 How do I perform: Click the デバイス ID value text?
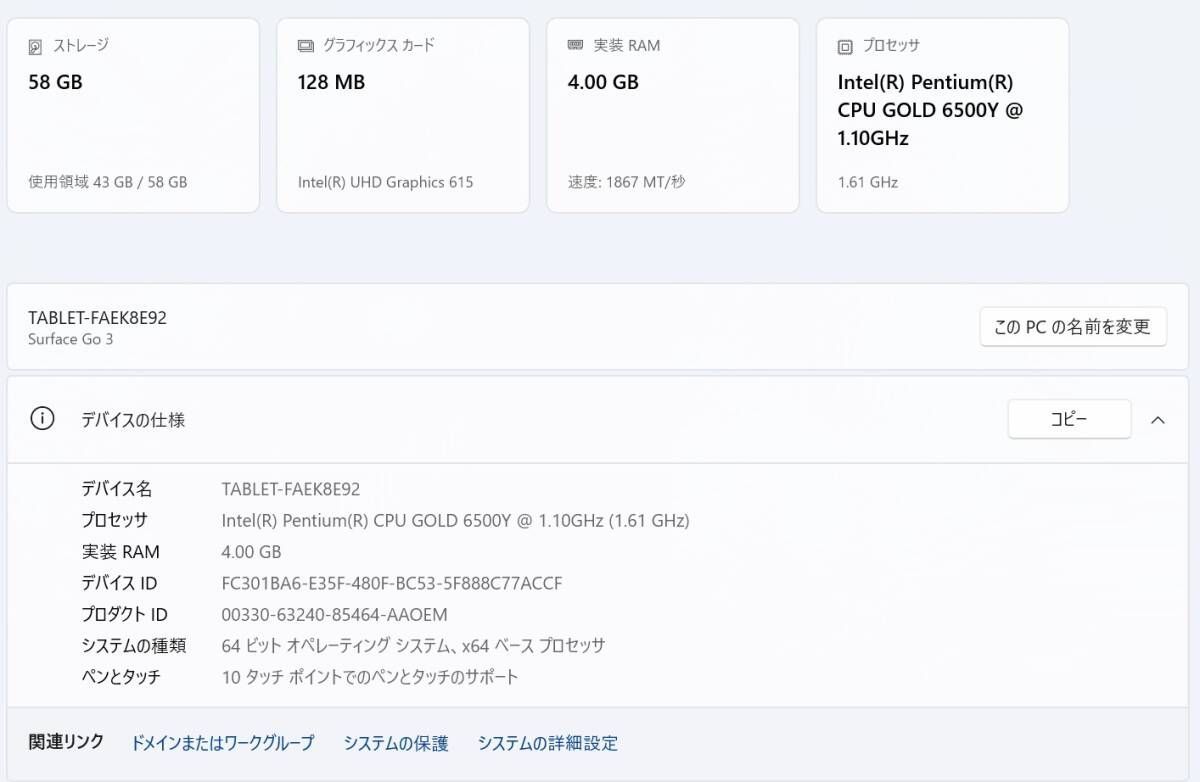391,583
